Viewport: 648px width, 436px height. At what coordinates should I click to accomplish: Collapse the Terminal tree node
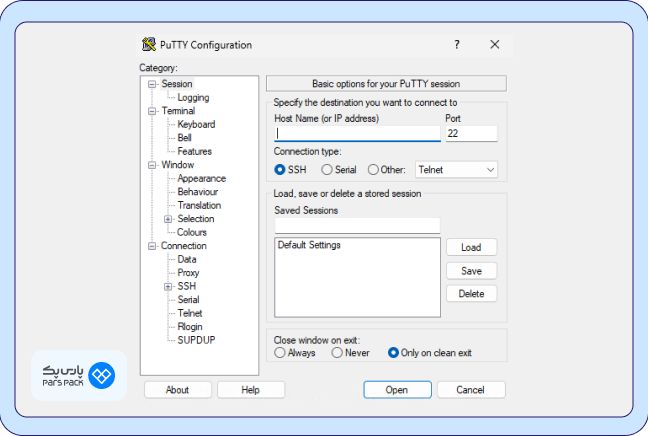coord(152,111)
